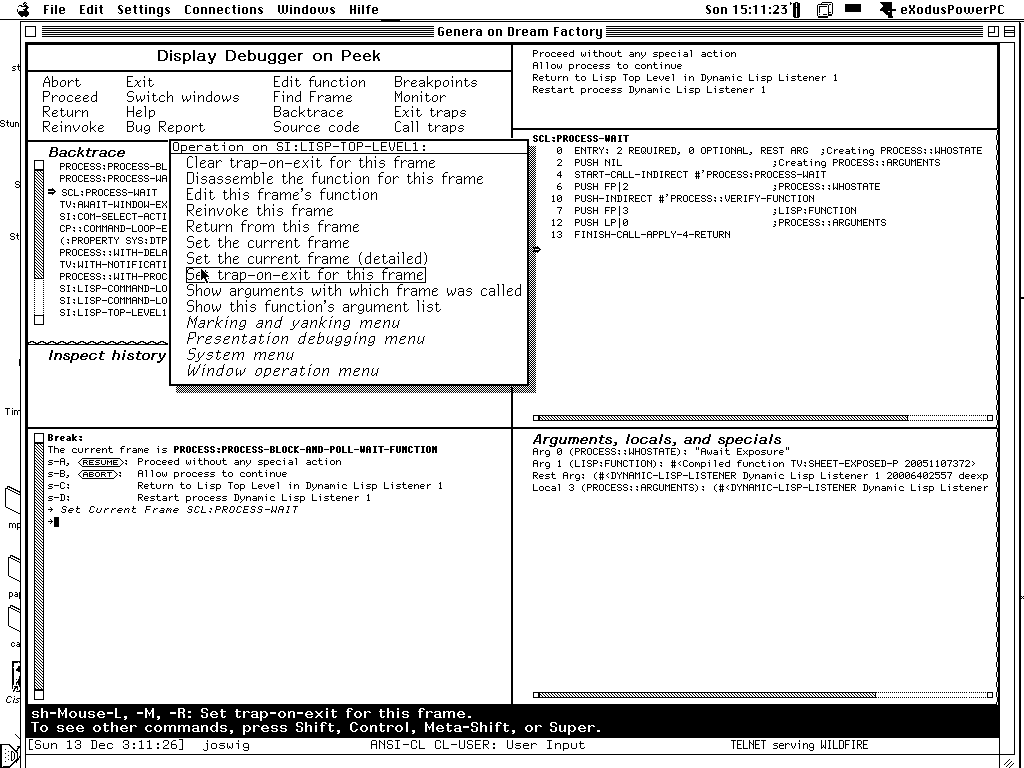The image size is (1024, 768).
Task: Open the Apple menu icon
Action: (x=24, y=9)
